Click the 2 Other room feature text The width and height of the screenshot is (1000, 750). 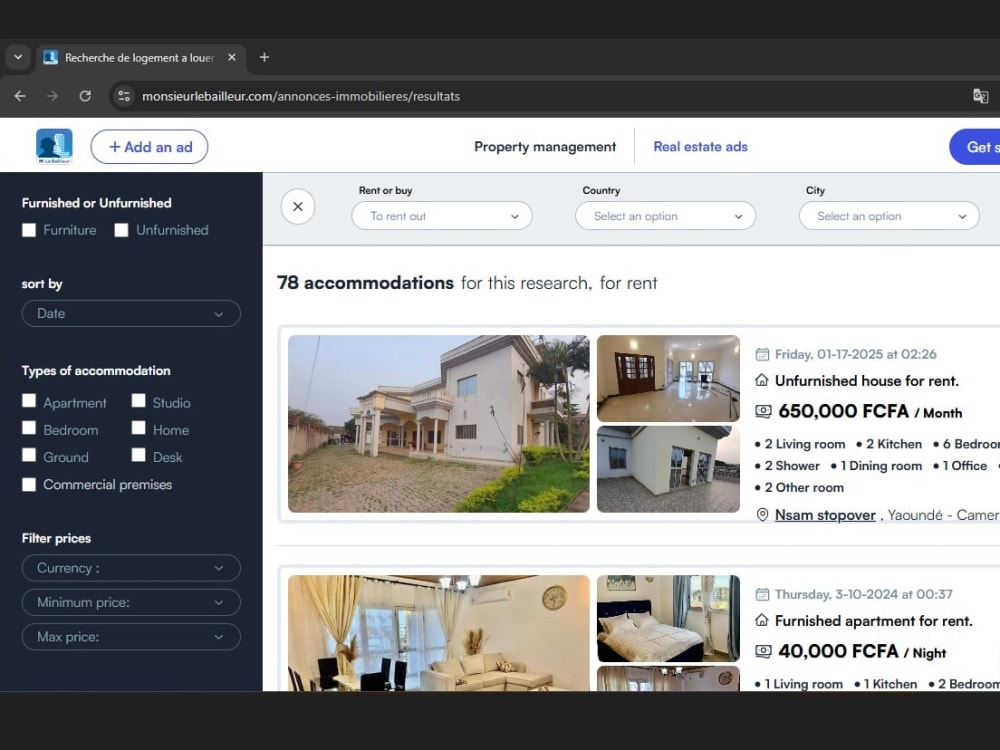tap(804, 487)
